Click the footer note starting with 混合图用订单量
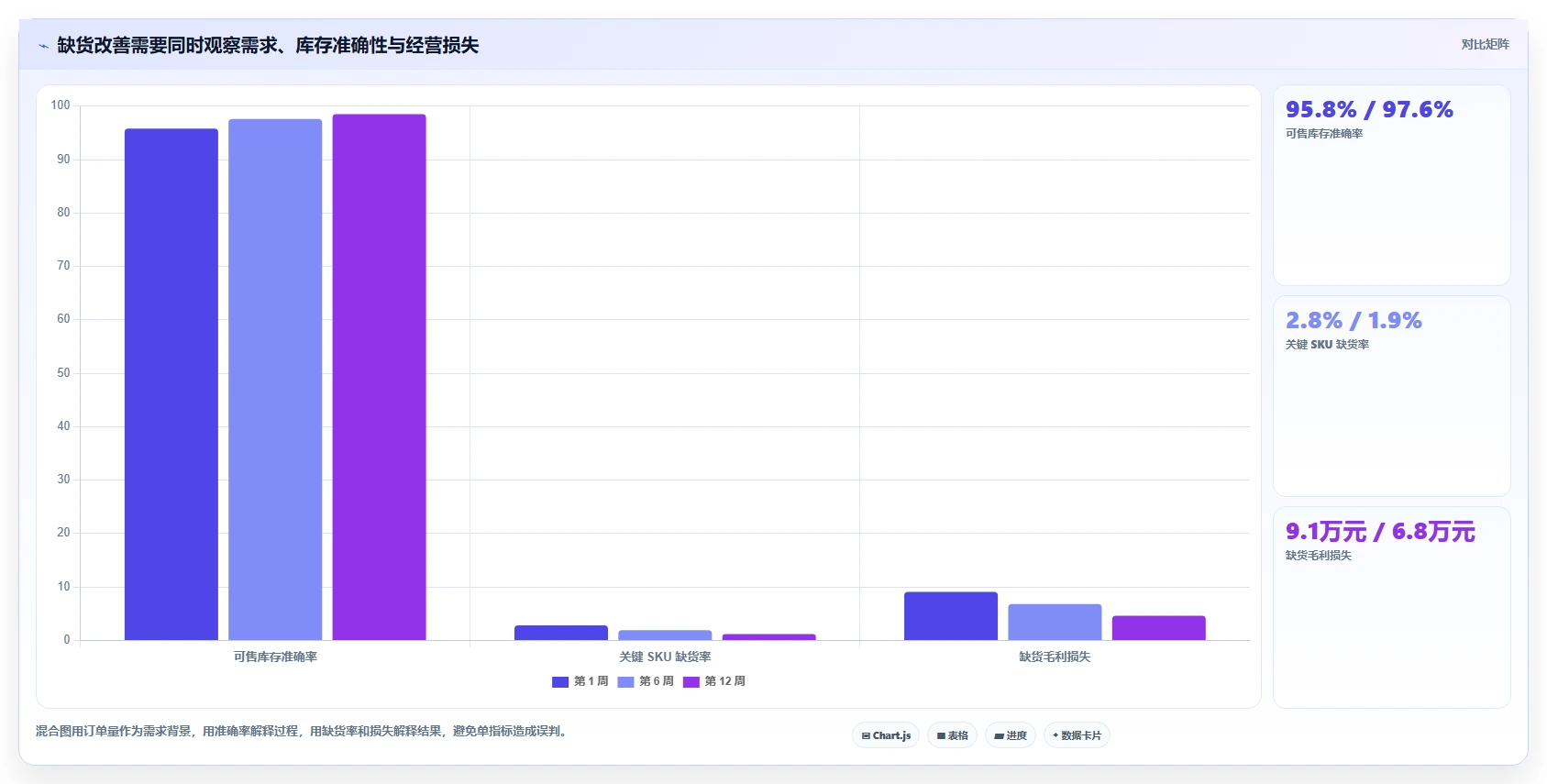The width and height of the screenshot is (1547, 784). click(x=303, y=732)
